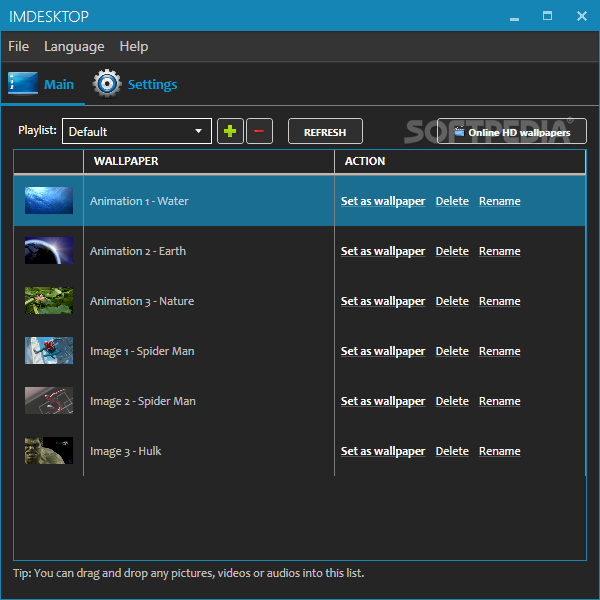Select the Water animation thumbnail
The height and width of the screenshot is (600, 600).
(49, 201)
